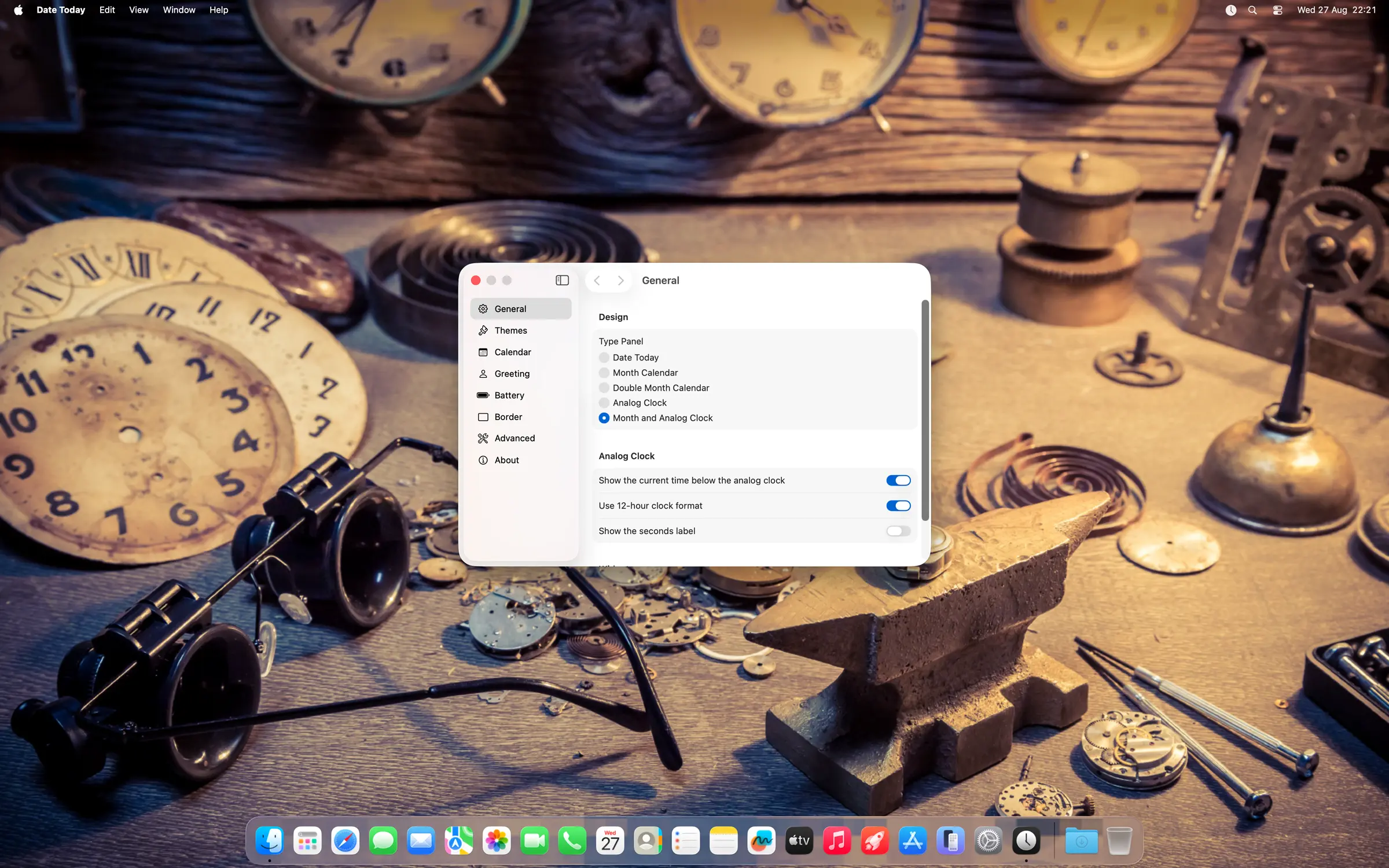Screen dimensions: 1389x868
Task: Open the View menu
Action: [x=139, y=10]
